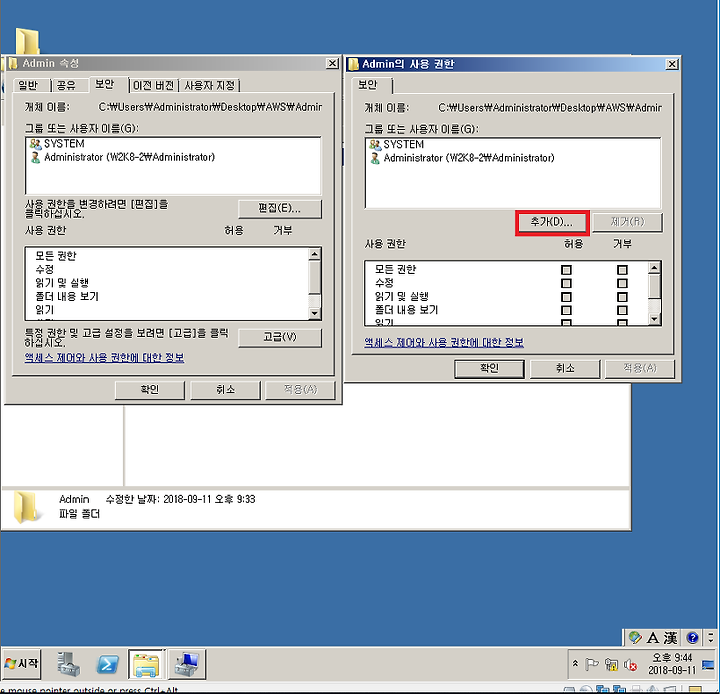This screenshot has height=694, width=720.
Task: Close the Admin 속성 window
Action: [x=332, y=63]
